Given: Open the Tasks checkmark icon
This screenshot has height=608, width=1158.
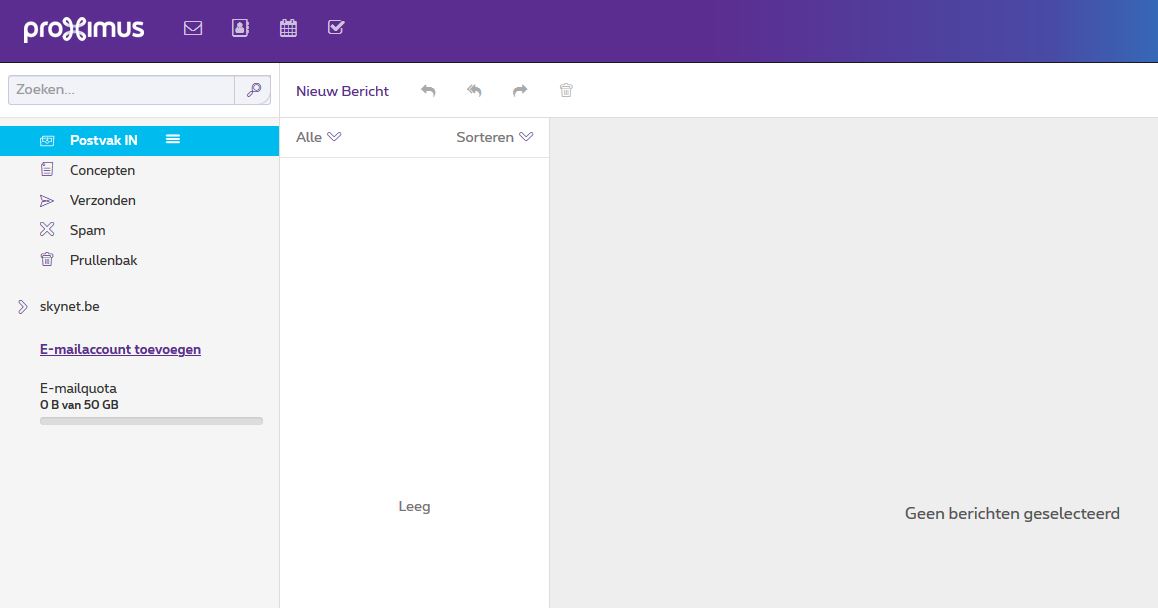Looking at the screenshot, I should 336,28.
